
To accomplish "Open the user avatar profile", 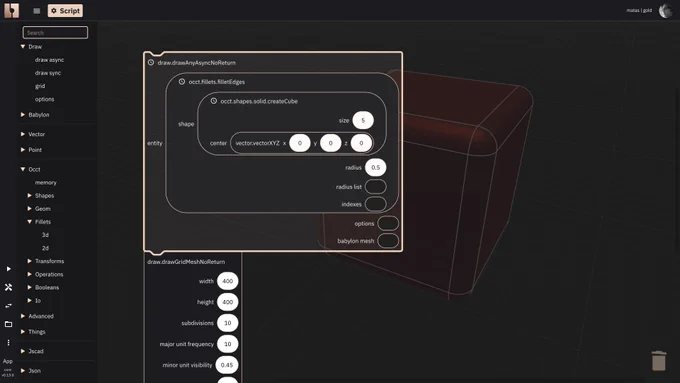I will pos(666,10).
